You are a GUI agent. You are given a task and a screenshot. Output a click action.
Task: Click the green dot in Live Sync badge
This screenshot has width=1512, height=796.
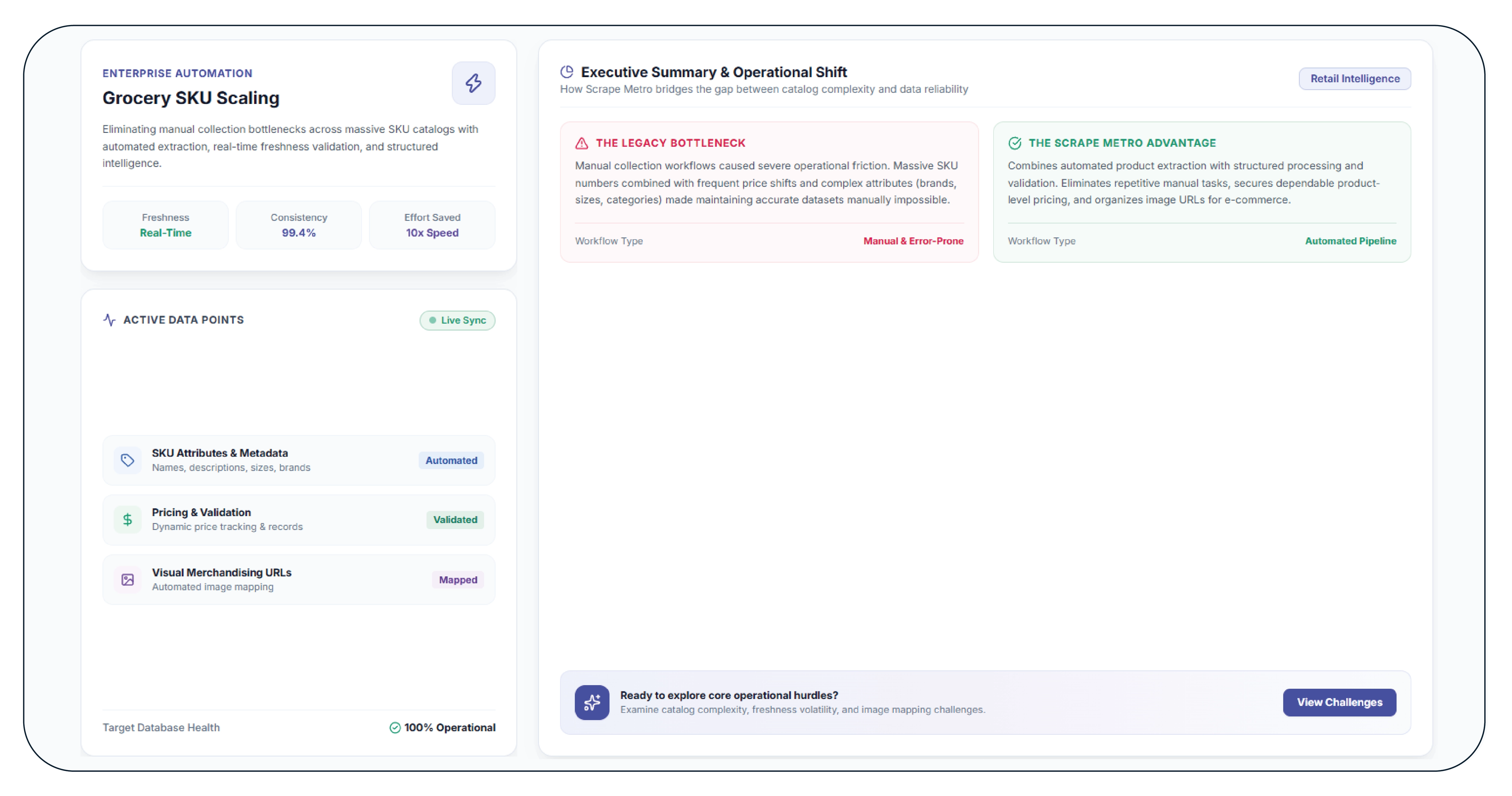pyautogui.click(x=433, y=320)
